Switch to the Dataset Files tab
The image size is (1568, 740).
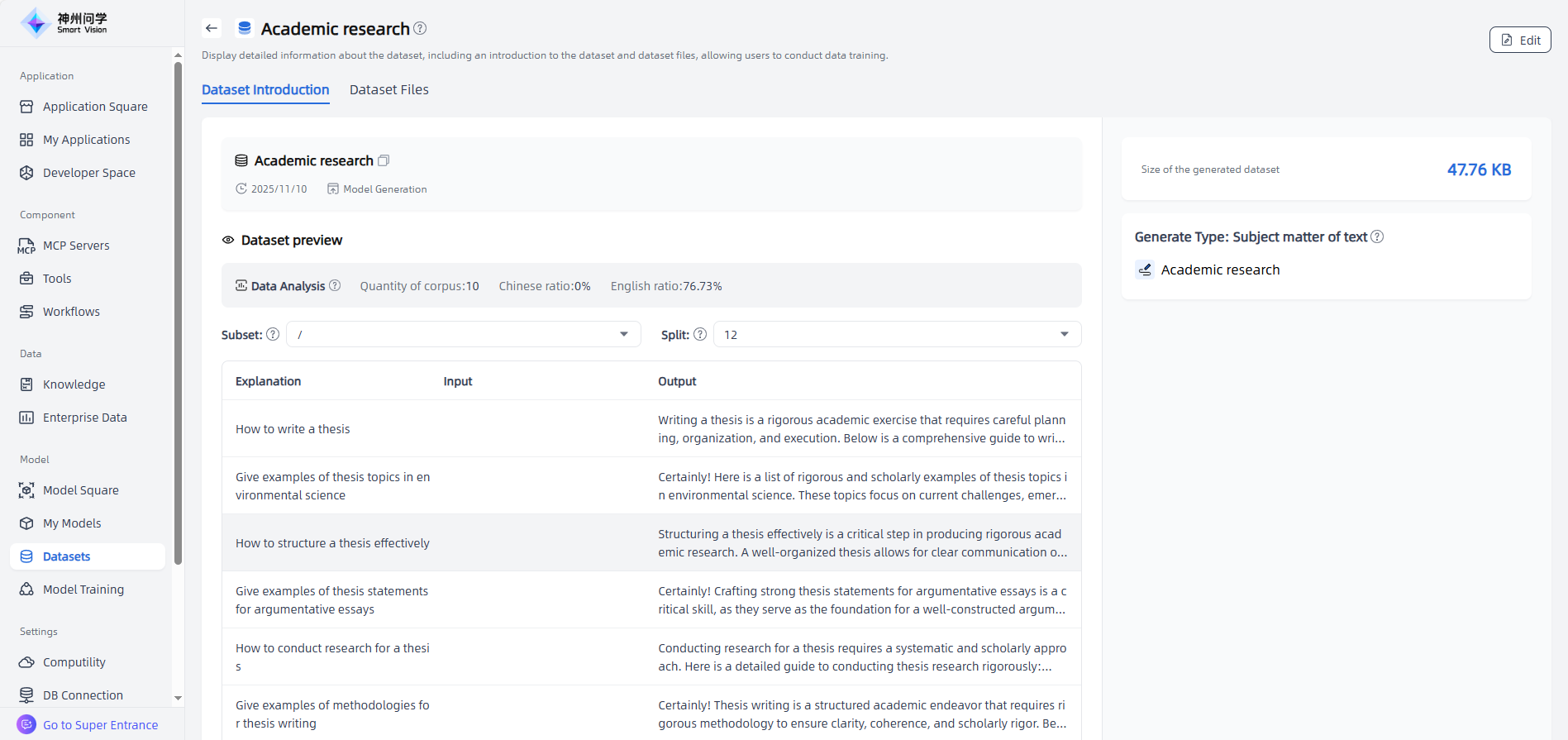[388, 89]
